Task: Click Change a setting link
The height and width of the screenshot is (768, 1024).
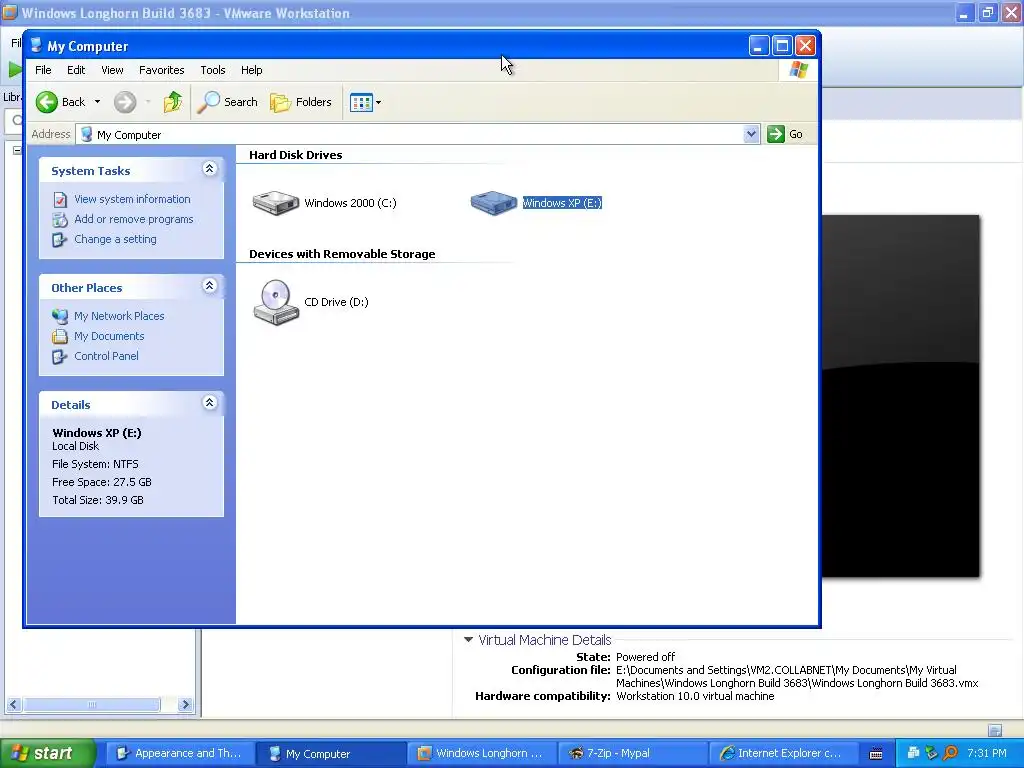Action: point(115,239)
